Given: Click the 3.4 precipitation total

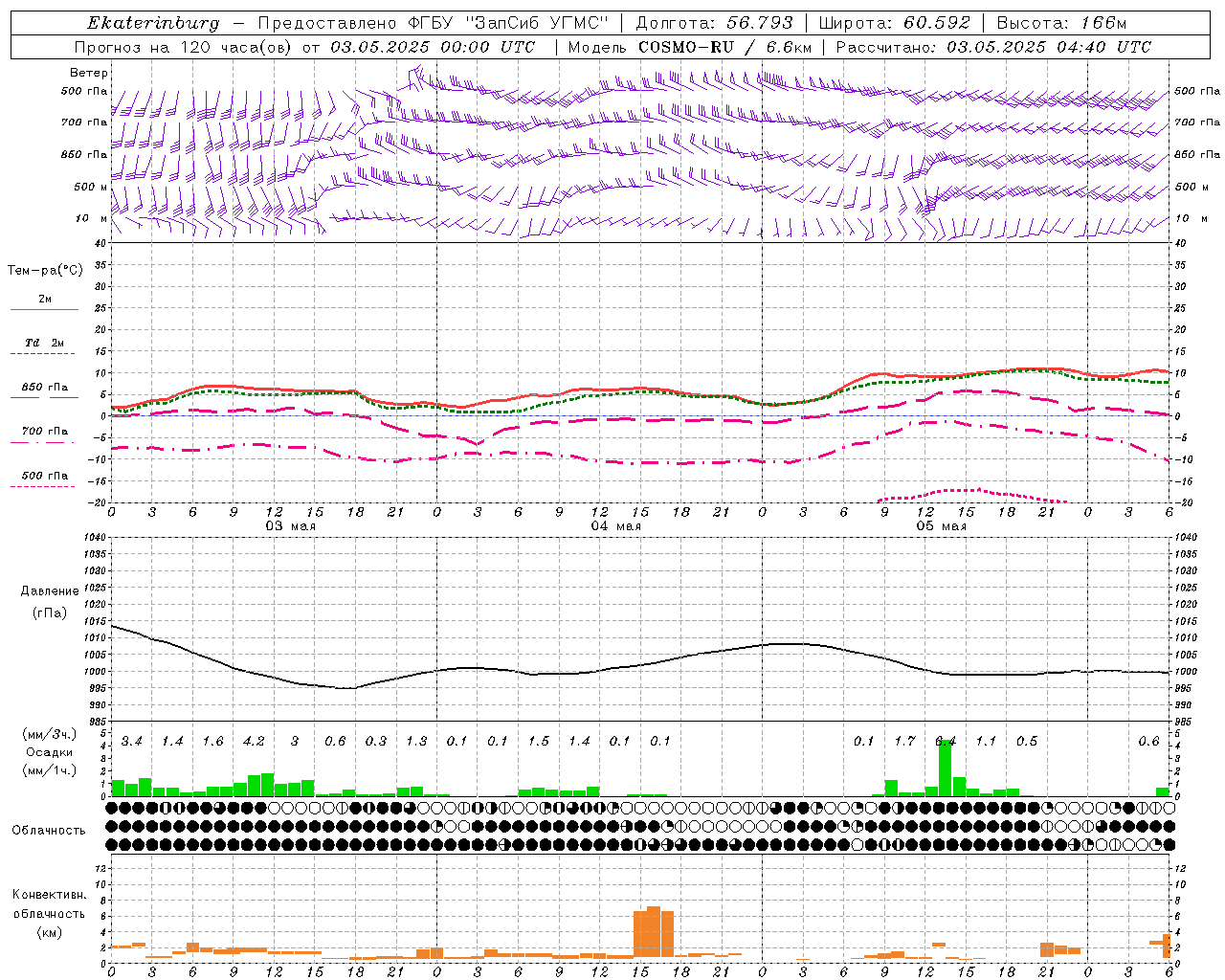Looking at the screenshot, I should coord(131,741).
